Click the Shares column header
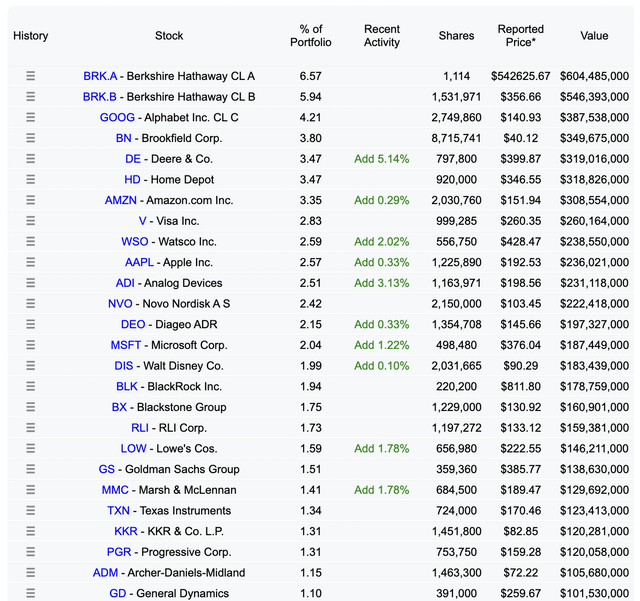Viewport: 640px width, 601px height. (456, 36)
